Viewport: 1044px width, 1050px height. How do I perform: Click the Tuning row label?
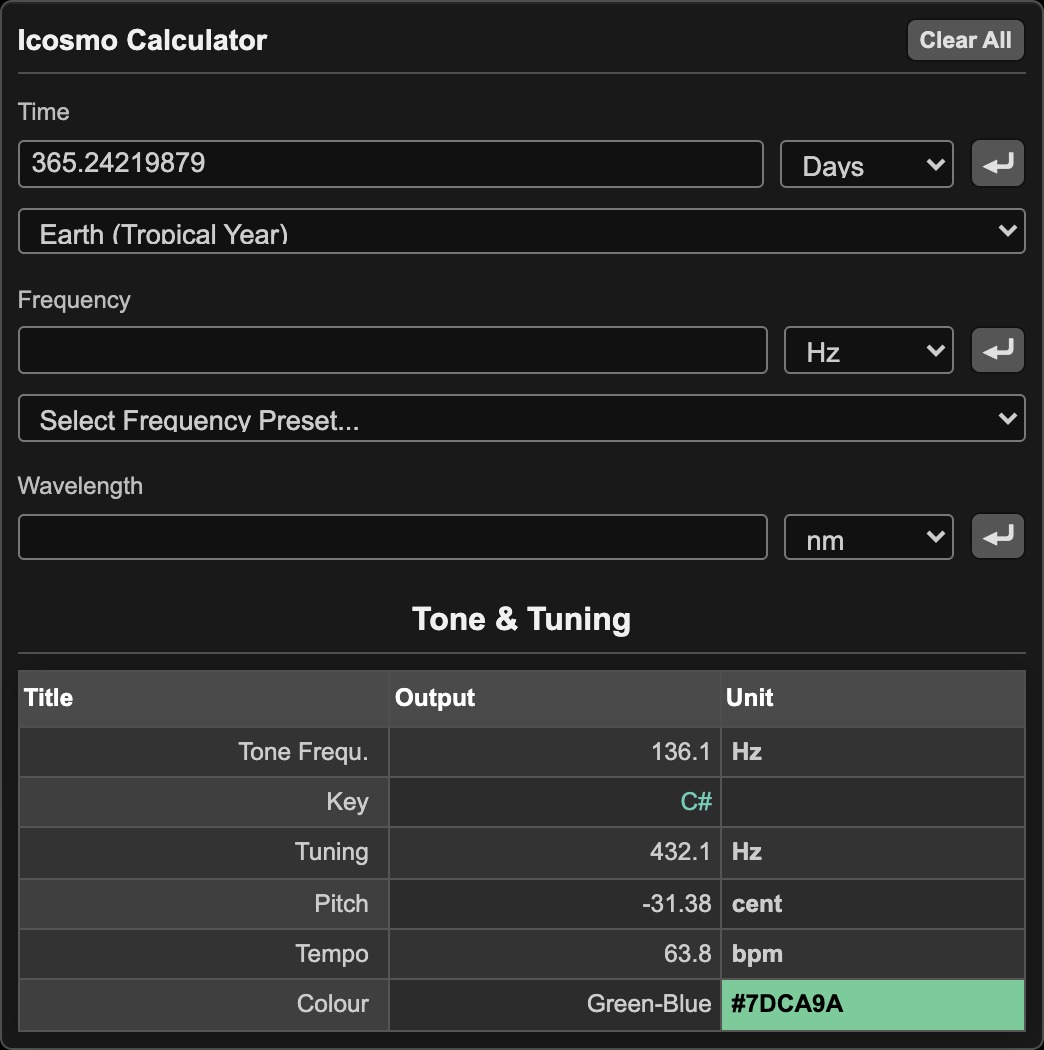(331, 852)
